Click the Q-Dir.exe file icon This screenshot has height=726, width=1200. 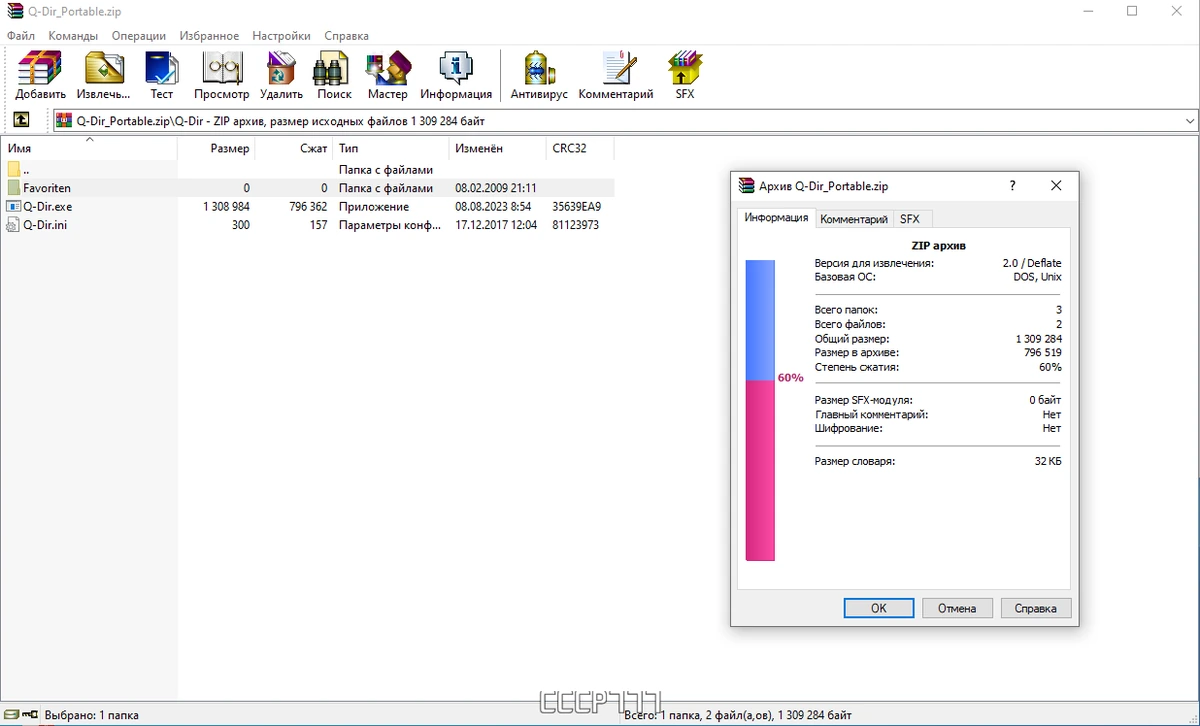(x=13, y=206)
